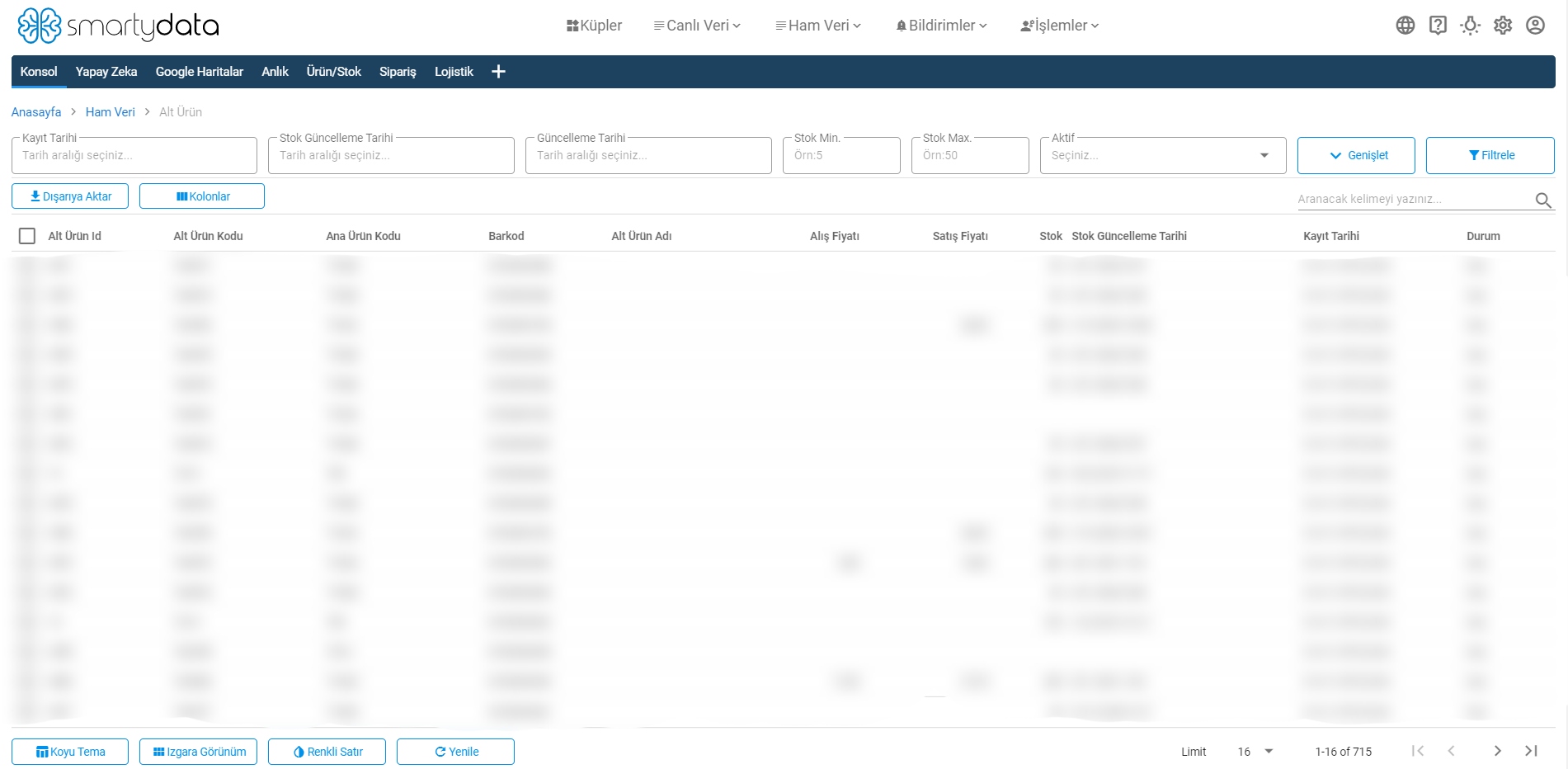Switch to the Konsol tab
1568x769 pixels.
(39, 72)
